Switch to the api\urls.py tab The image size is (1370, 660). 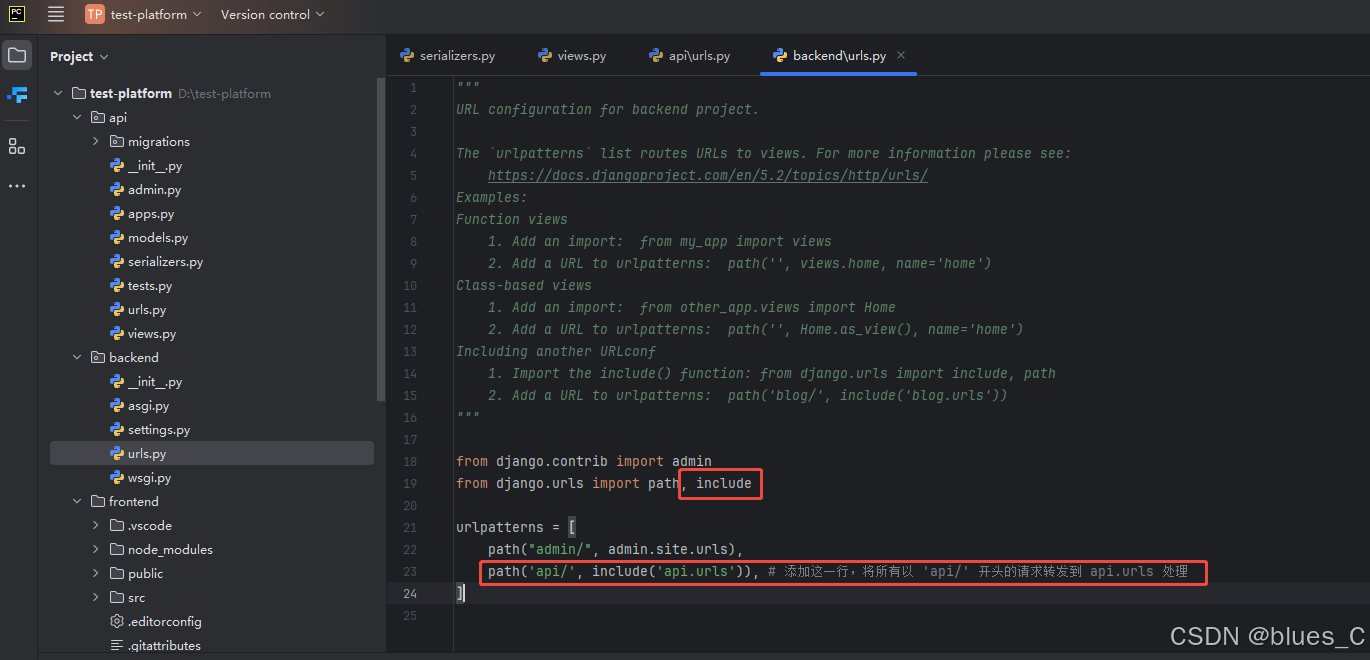tap(689, 56)
